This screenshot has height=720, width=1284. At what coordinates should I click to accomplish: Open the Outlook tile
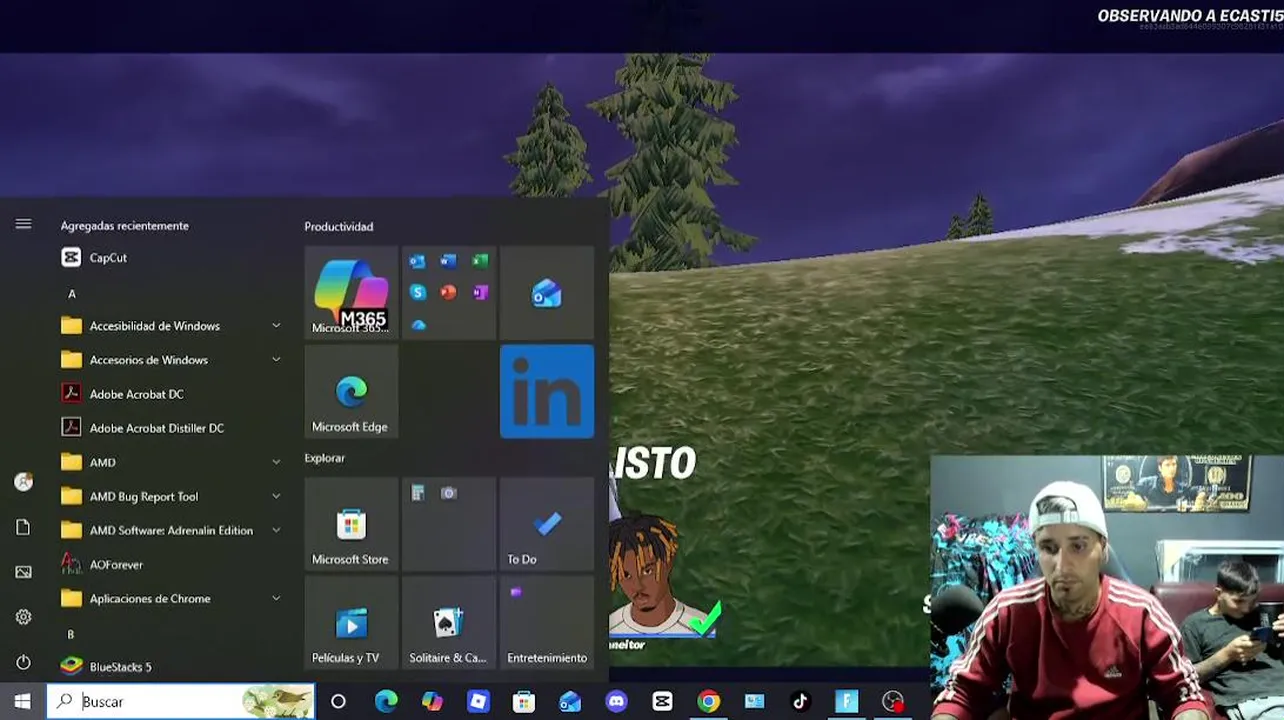point(547,292)
